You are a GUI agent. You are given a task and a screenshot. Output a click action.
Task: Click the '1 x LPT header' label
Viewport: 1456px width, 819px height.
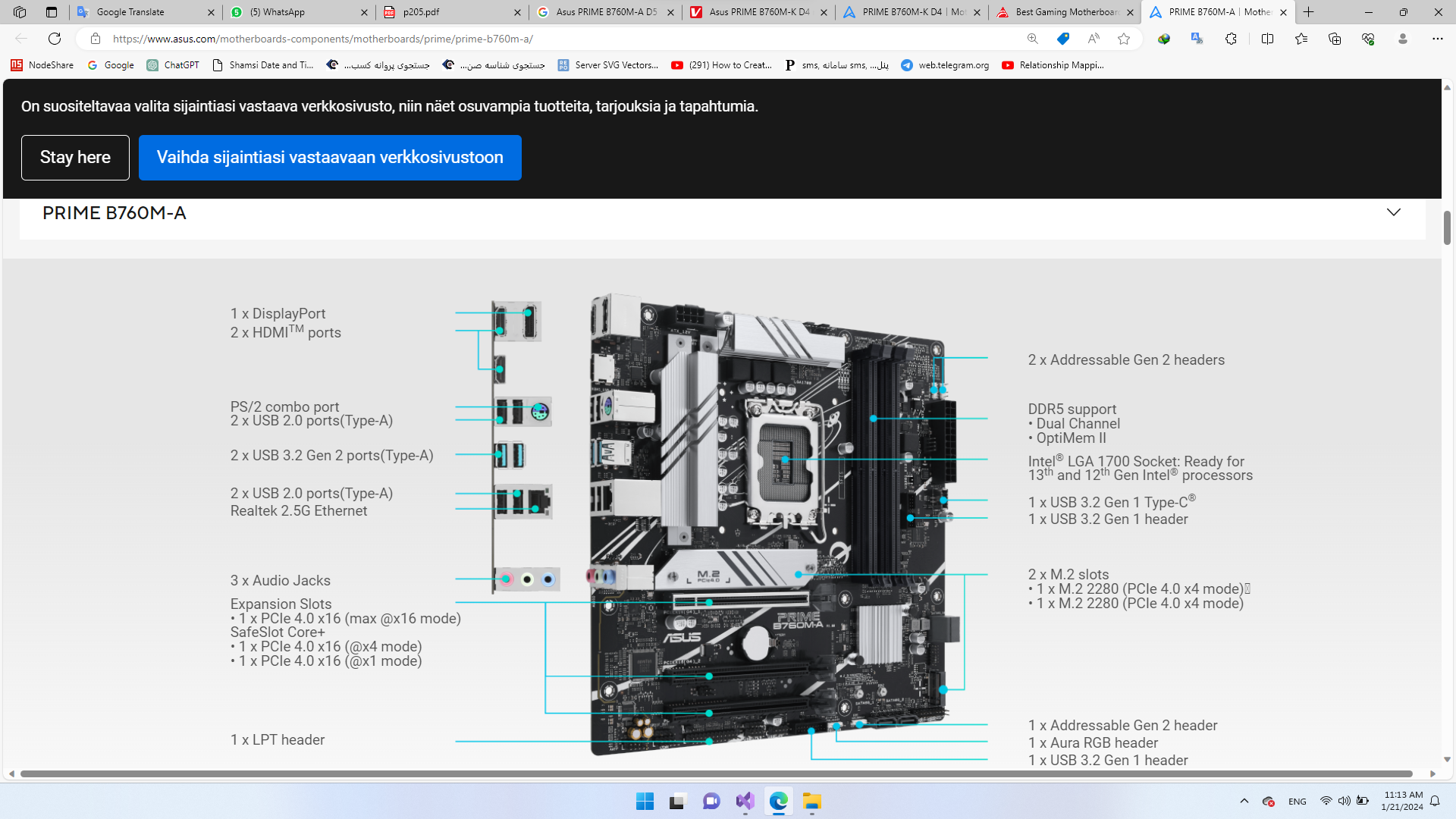(278, 740)
